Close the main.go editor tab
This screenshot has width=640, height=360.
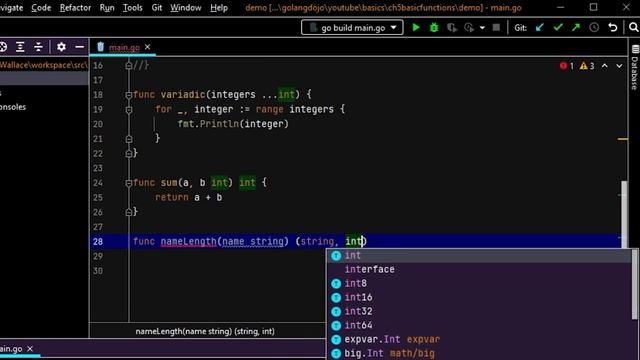tap(147, 47)
